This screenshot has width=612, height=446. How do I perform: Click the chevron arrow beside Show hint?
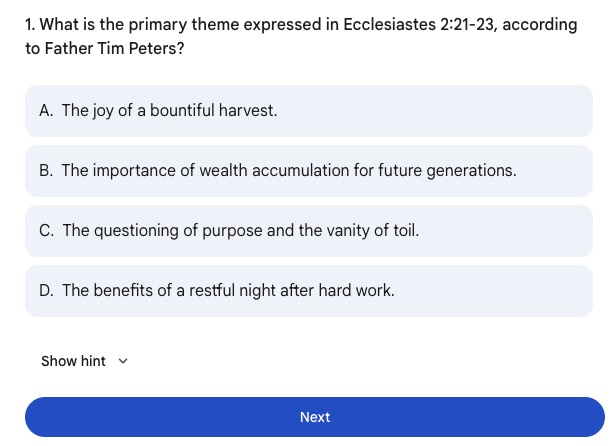pos(123,361)
